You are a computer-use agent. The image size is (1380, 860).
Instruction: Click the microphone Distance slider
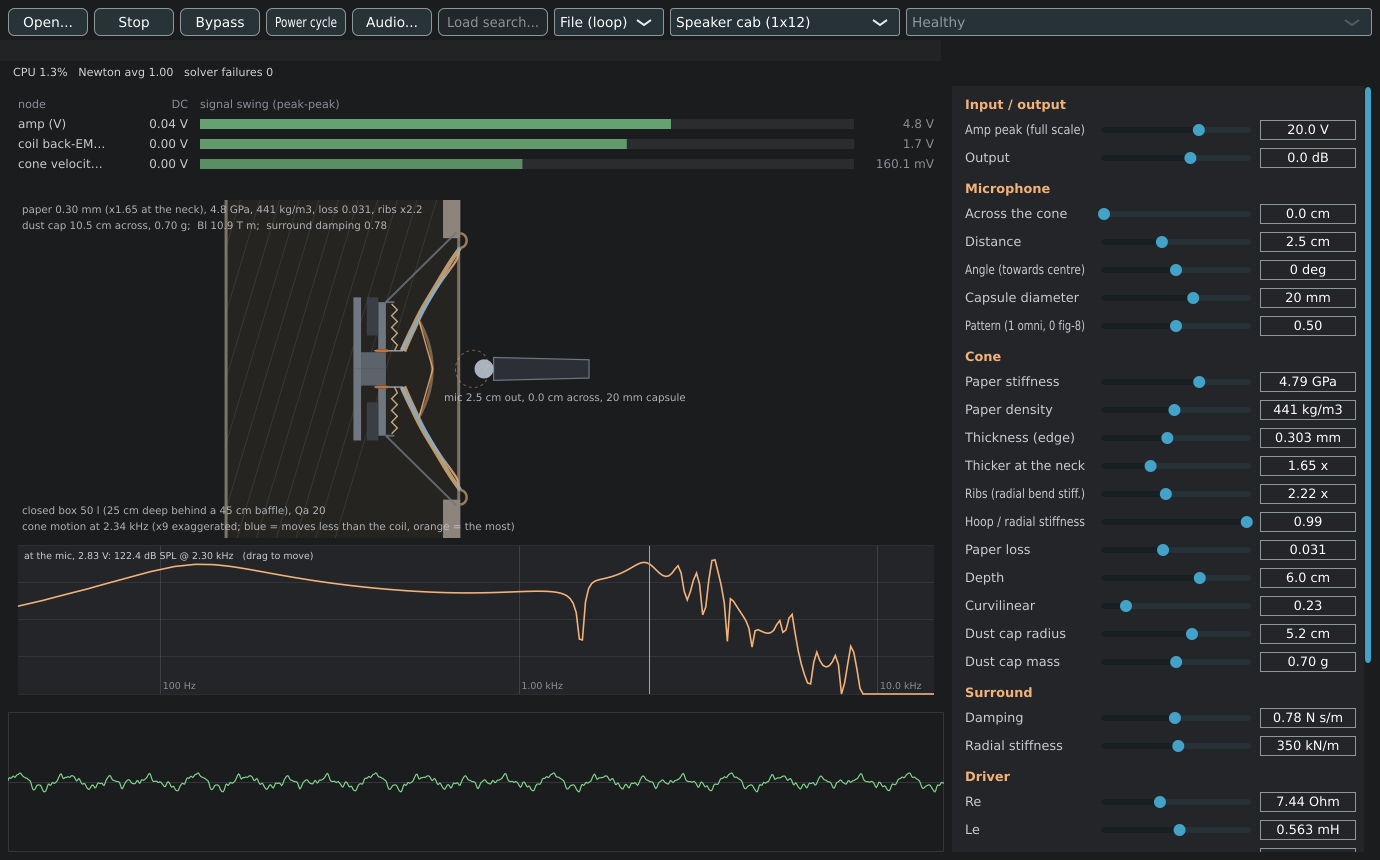1176,242
